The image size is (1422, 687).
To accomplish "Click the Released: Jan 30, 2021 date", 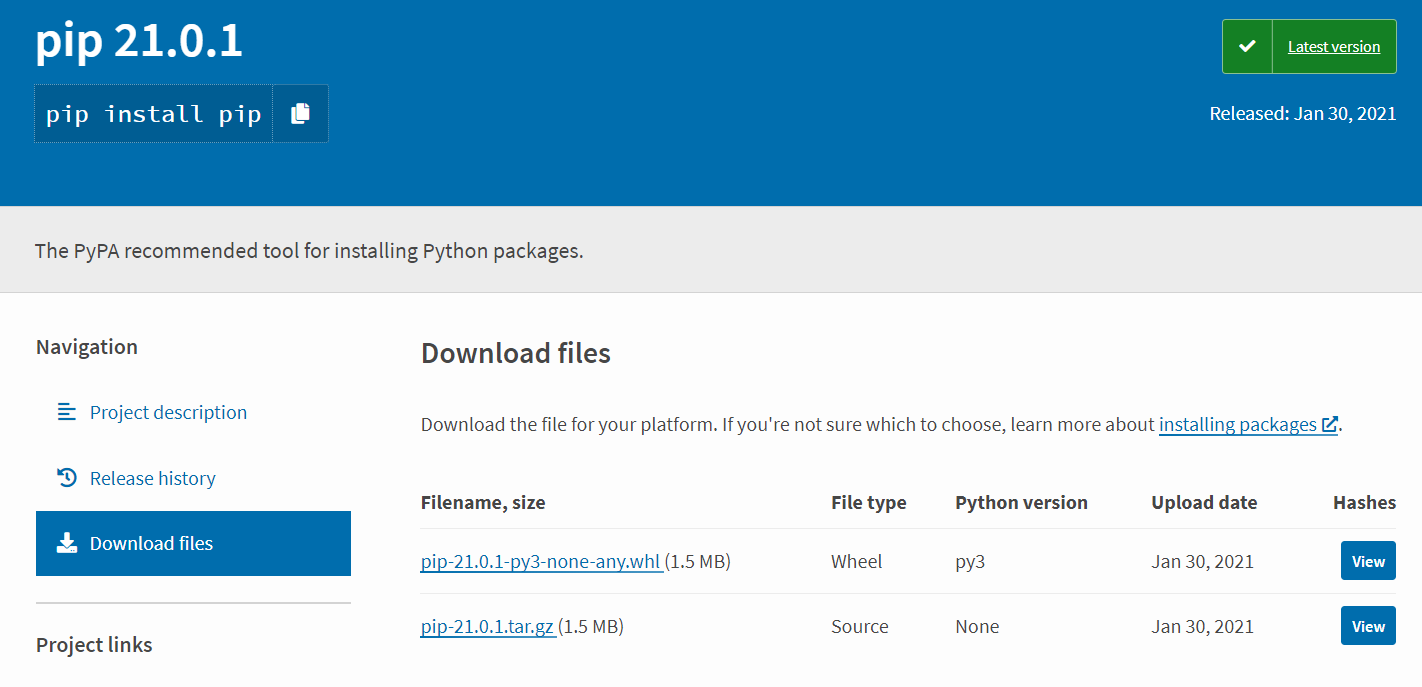I will coord(1302,113).
